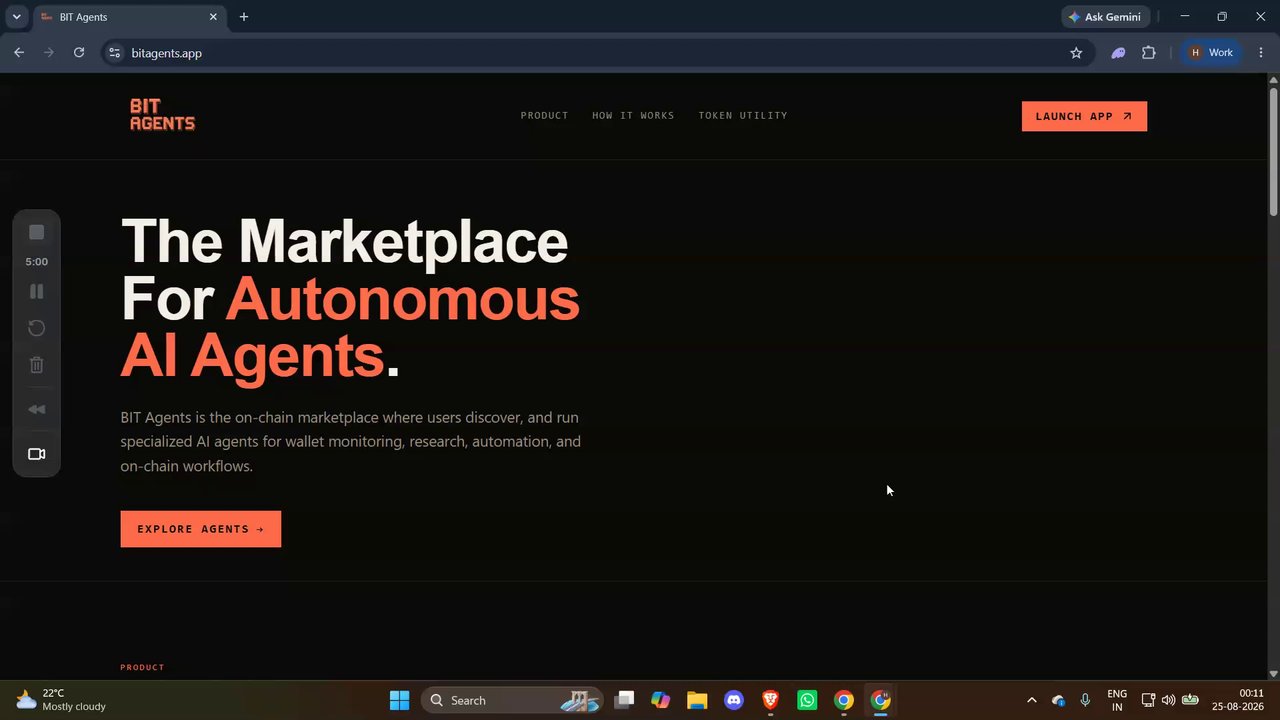Click the microphone icon in the system tray
The width and height of the screenshot is (1280, 720).
[x=1085, y=700]
